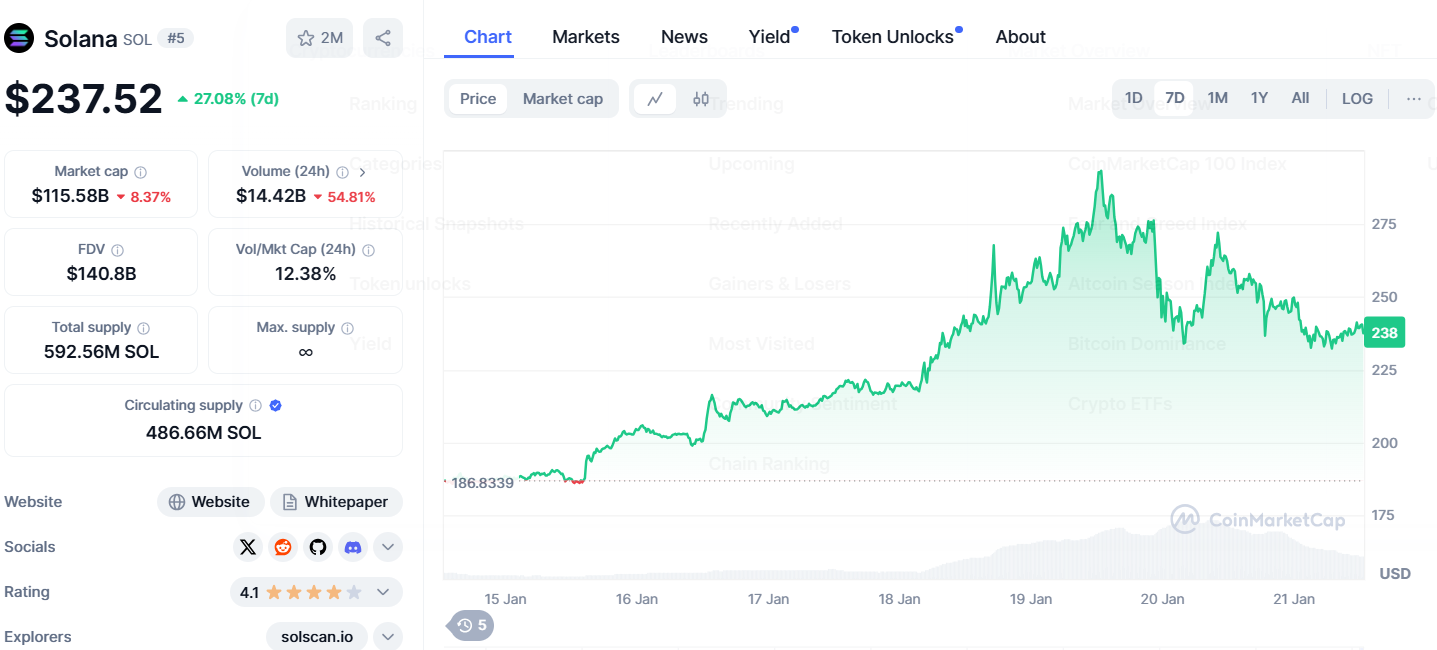The image size is (1437, 650).
Task: Click the Vol/Mkt Cap (24h) info icon
Action: coord(368,250)
